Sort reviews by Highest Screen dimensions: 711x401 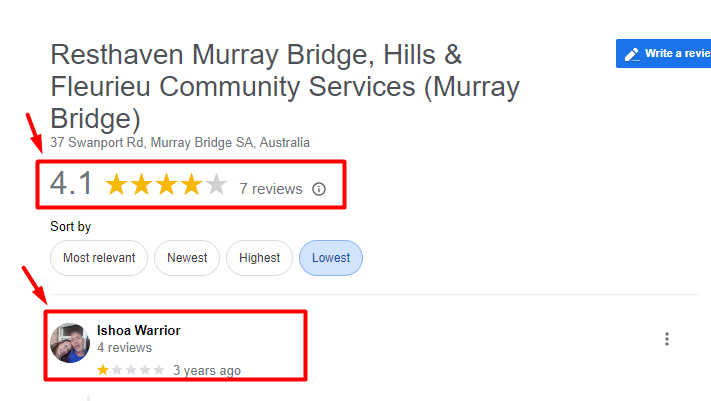pyautogui.click(x=259, y=258)
